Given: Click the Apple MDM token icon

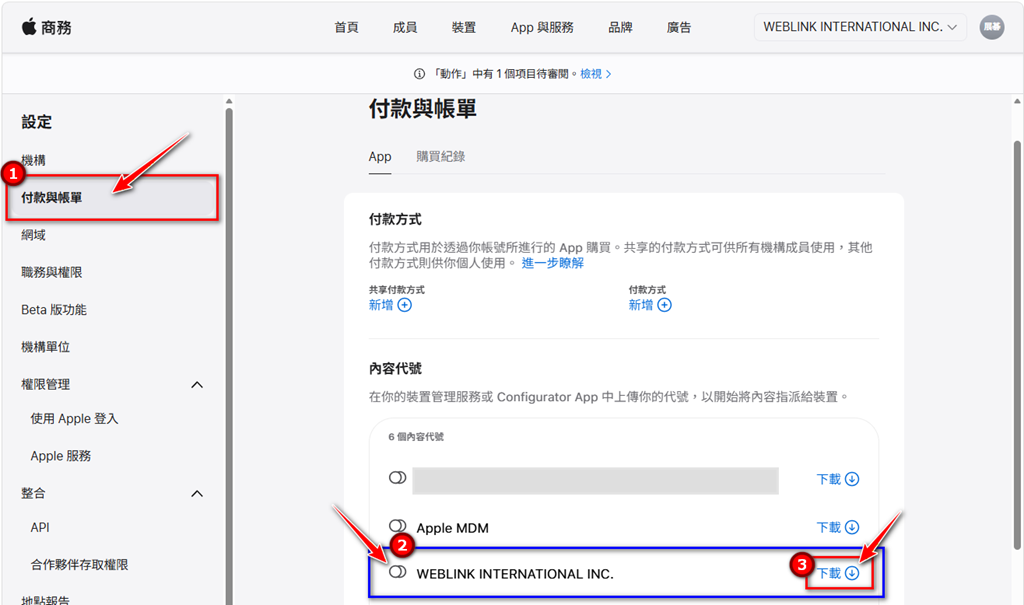Looking at the screenshot, I should click(397, 526).
